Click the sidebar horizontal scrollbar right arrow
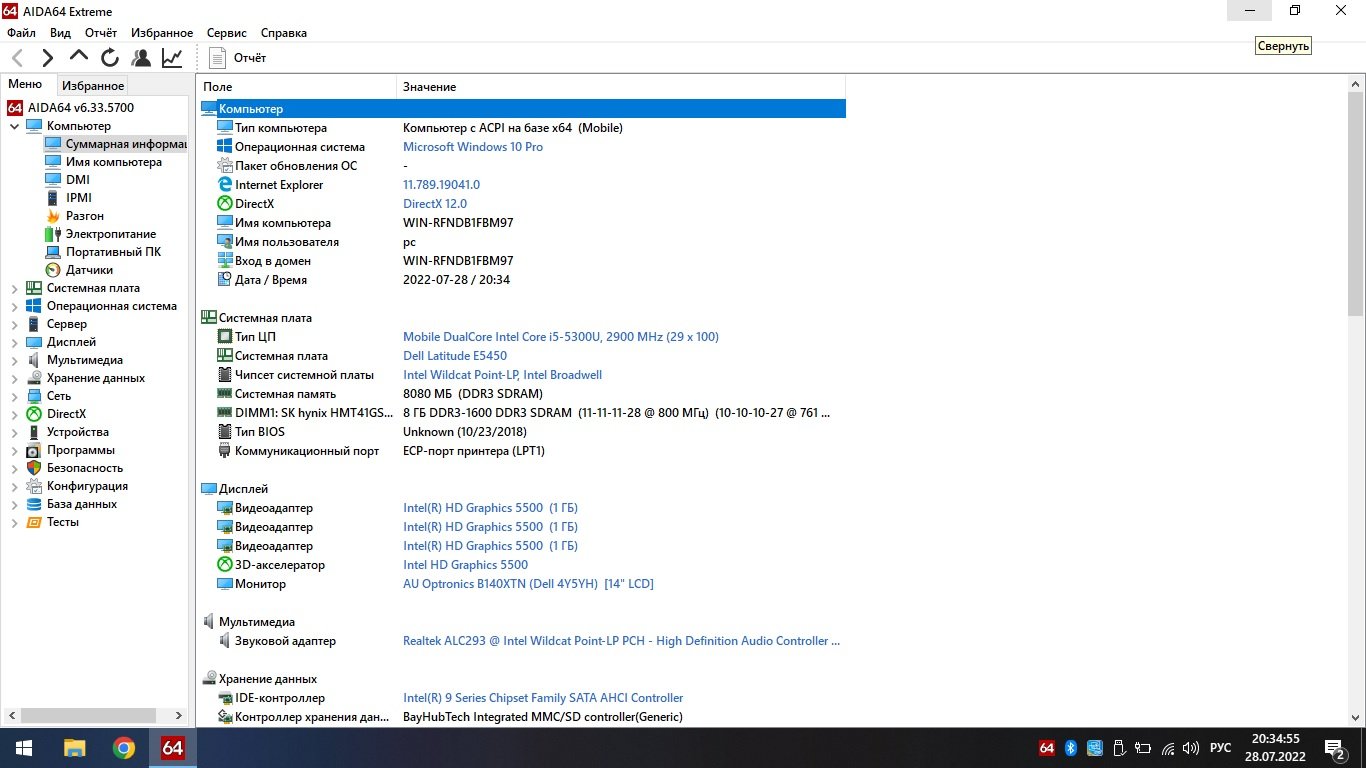1366x768 pixels. [x=180, y=716]
